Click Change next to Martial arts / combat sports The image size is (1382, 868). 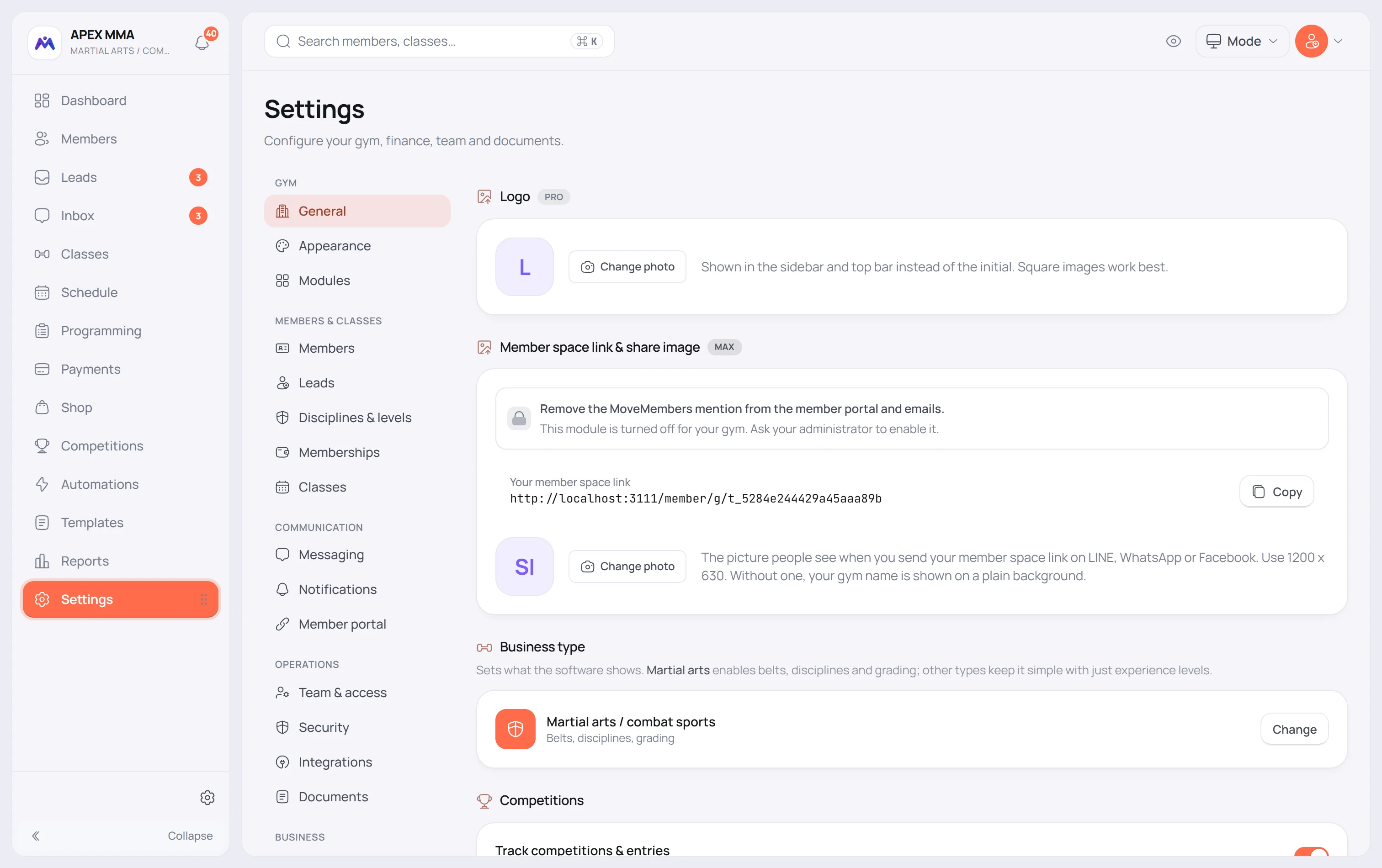(x=1294, y=729)
